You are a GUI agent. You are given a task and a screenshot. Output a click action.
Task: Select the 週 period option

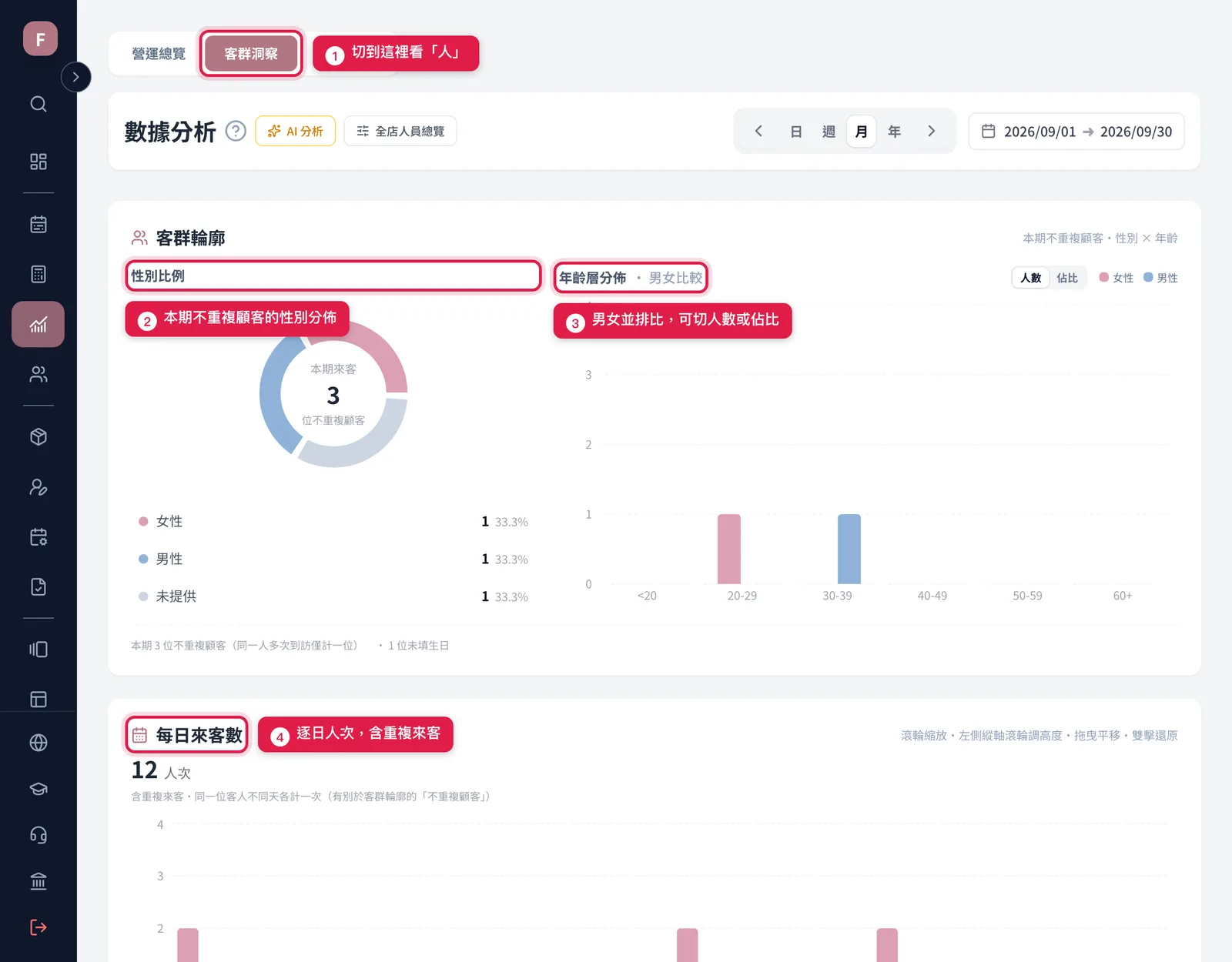pos(829,132)
